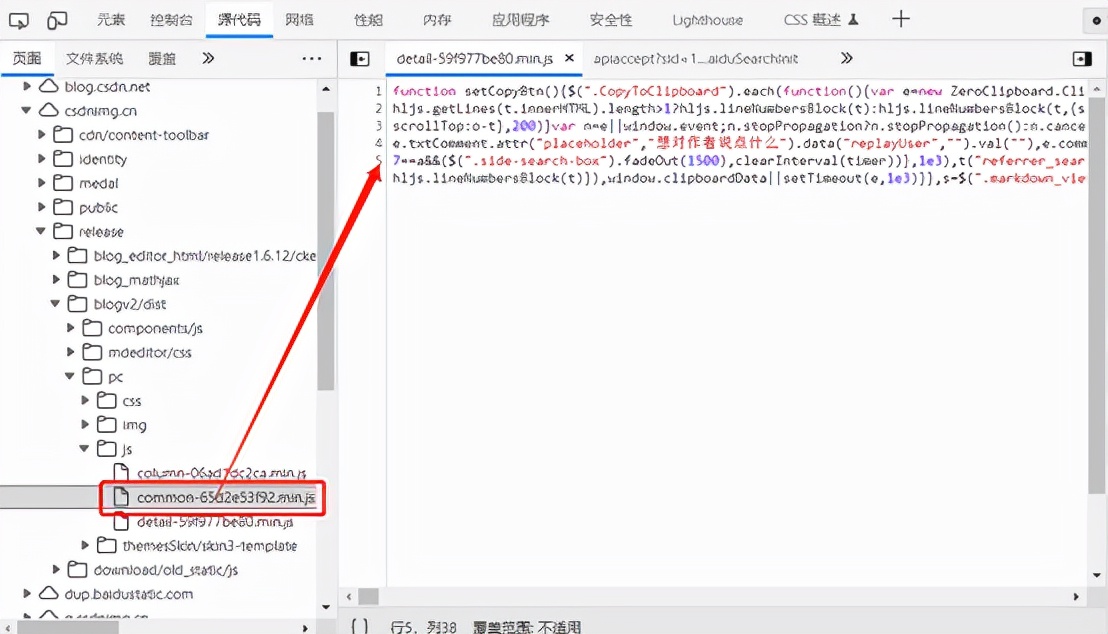Click the DevTools icon at top-right corner

pyautogui.click(x=1096, y=20)
